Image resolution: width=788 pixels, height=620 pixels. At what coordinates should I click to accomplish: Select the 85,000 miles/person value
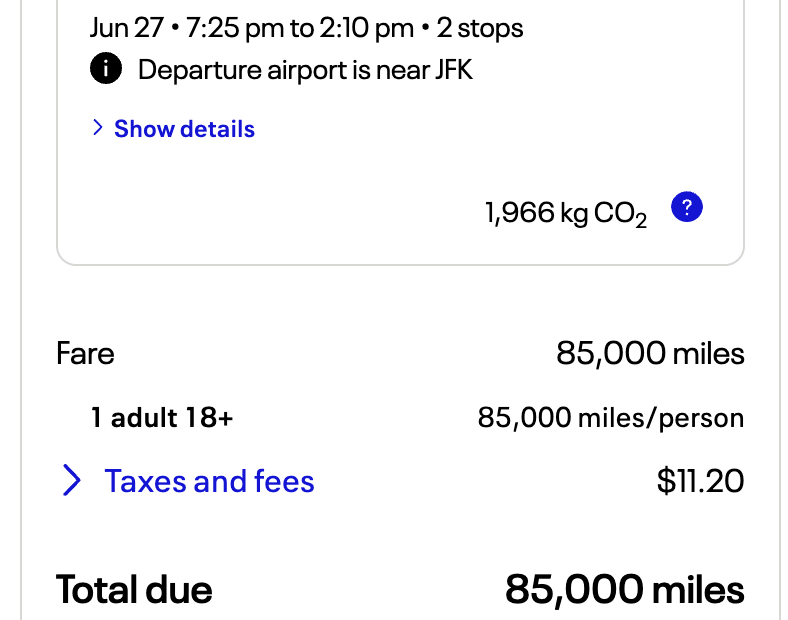611,418
